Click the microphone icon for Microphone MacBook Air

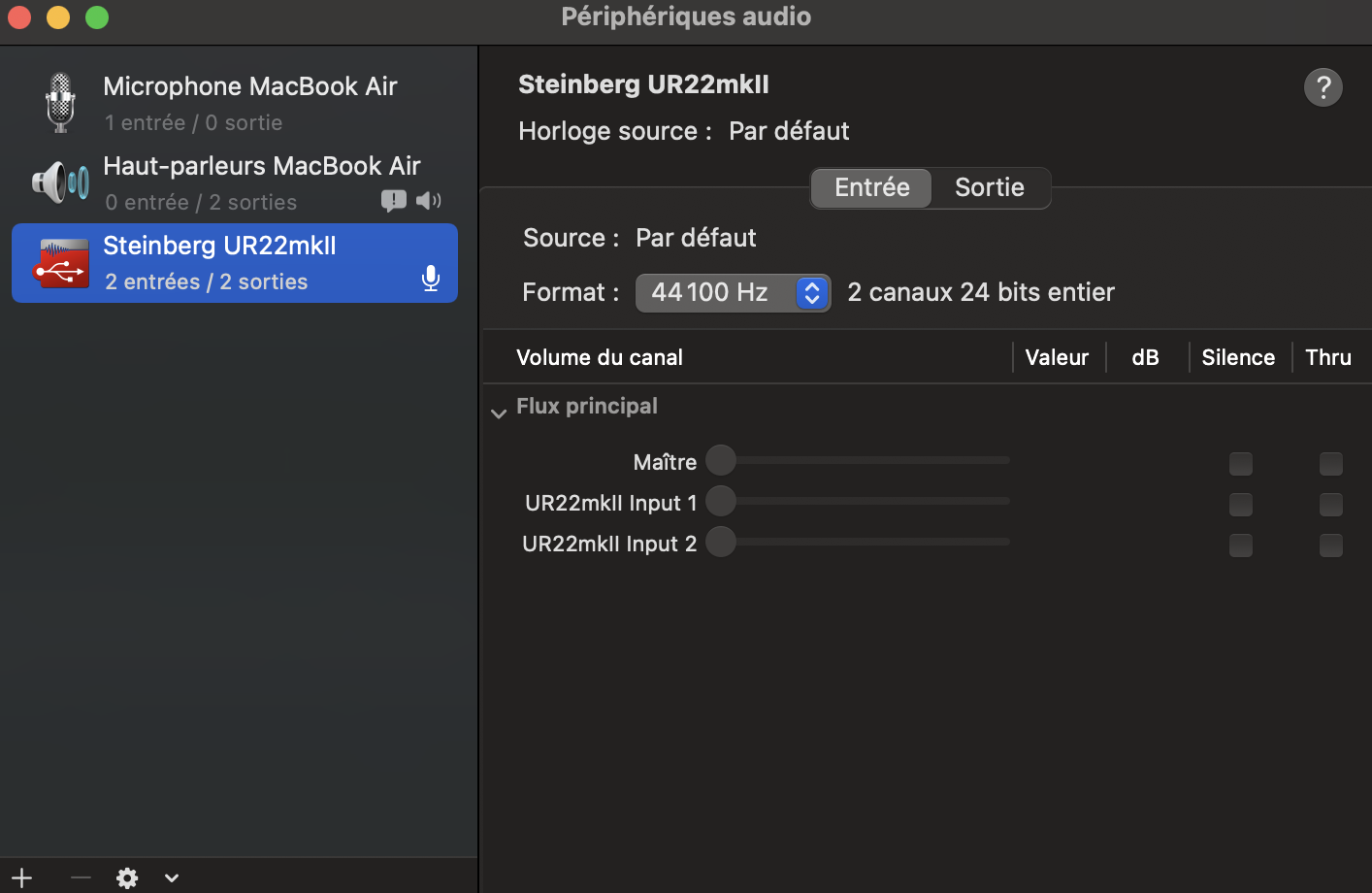(60, 102)
